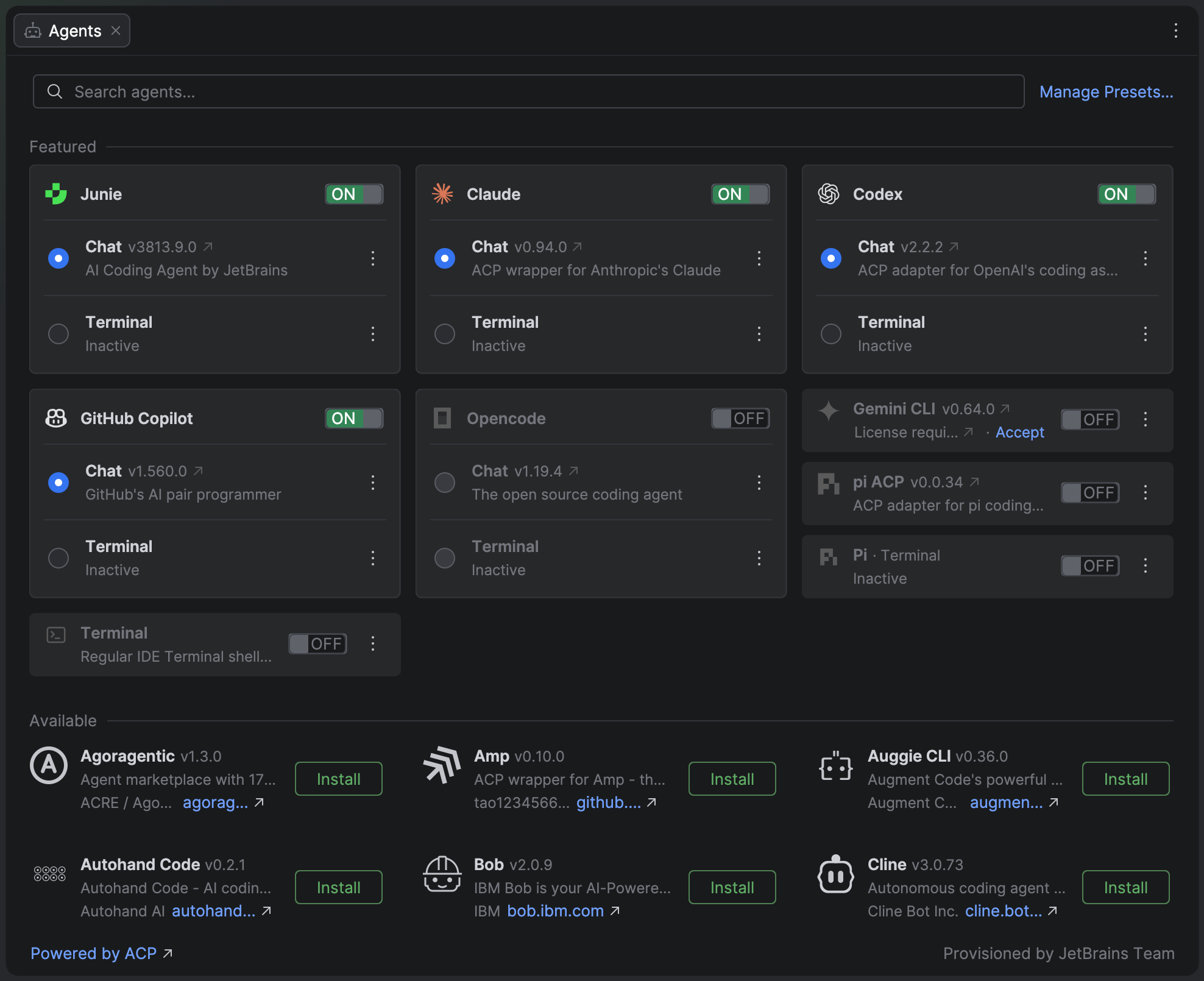This screenshot has width=1204, height=981.
Task: Enable regular IDE Terminal OFF switch
Action: pos(317,644)
